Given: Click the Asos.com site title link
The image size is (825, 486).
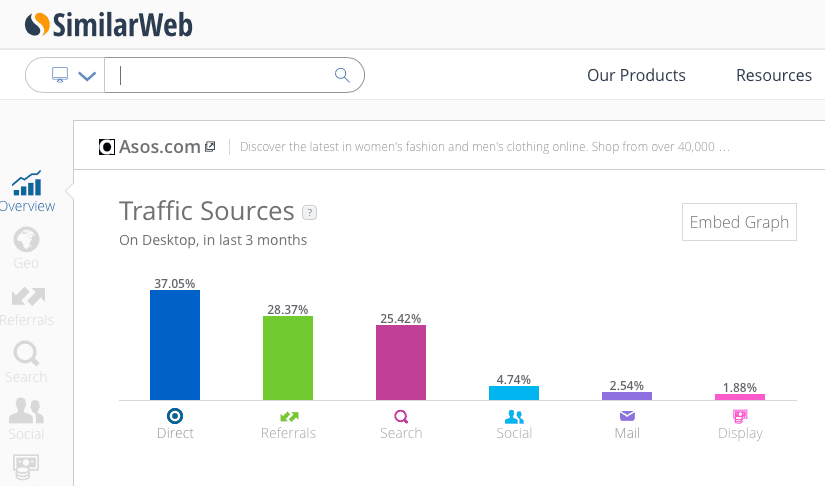Looking at the screenshot, I should (x=159, y=147).
